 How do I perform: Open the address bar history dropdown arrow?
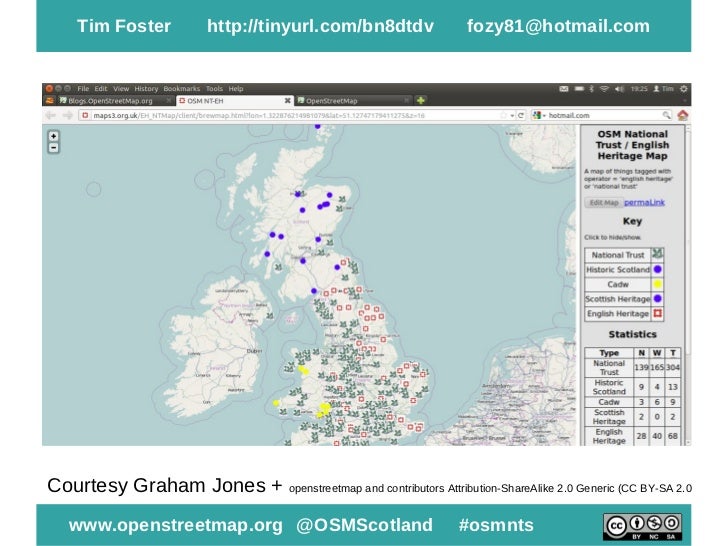pos(512,115)
